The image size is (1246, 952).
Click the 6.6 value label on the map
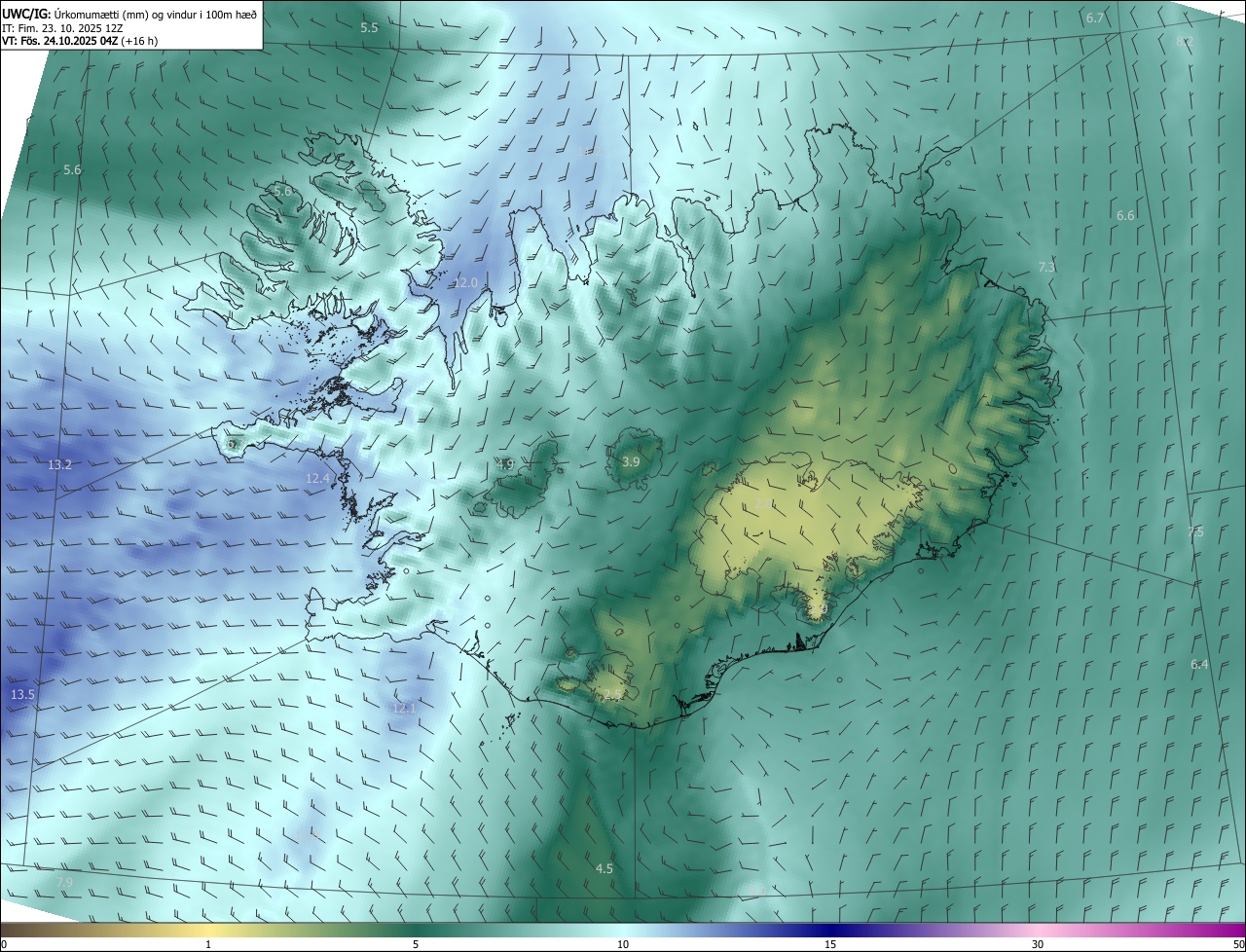point(1125,215)
